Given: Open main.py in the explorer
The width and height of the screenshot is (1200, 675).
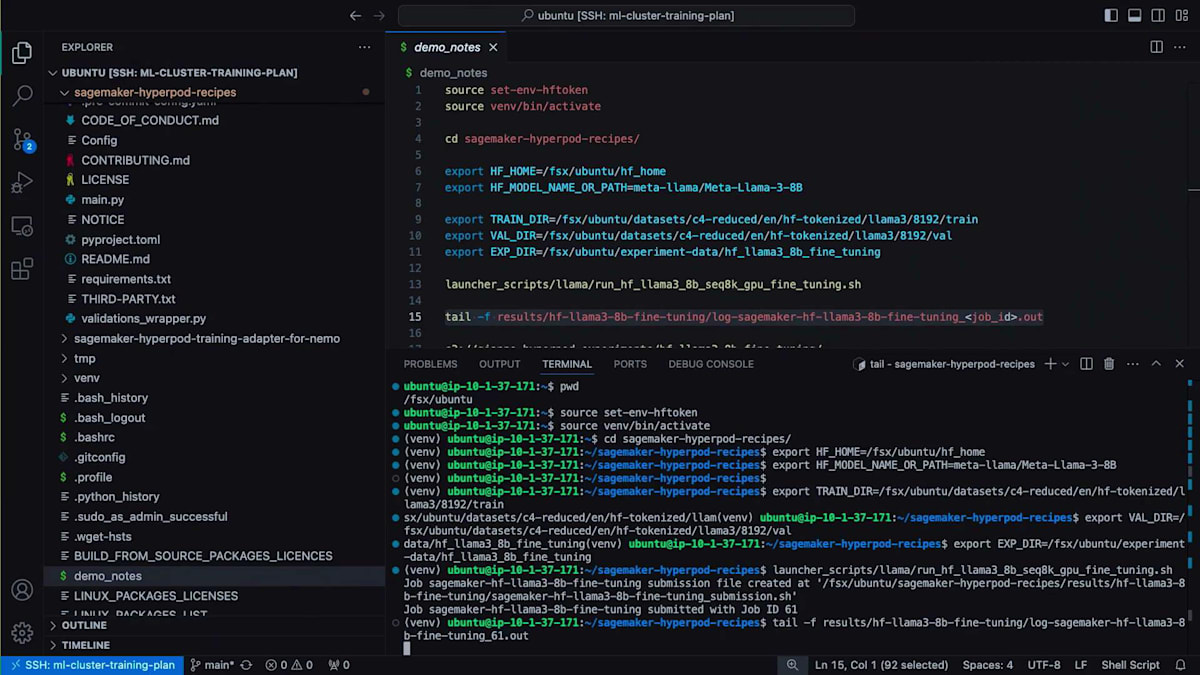Looking at the screenshot, I should 103,200.
